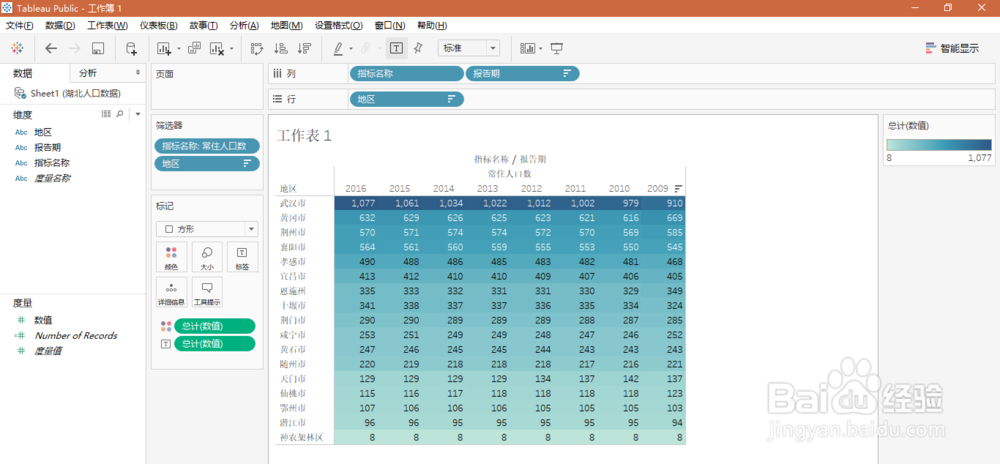1000x464 pixels.
Task: Sort ascending using the toolbar icon
Action: (281, 48)
